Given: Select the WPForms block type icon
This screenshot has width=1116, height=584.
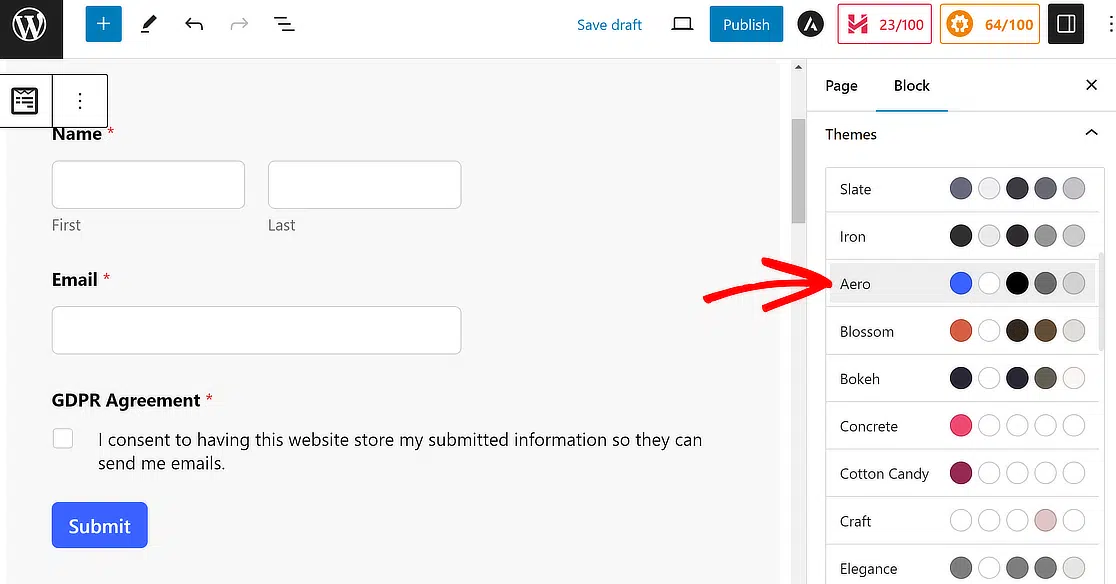Looking at the screenshot, I should 25,100.
